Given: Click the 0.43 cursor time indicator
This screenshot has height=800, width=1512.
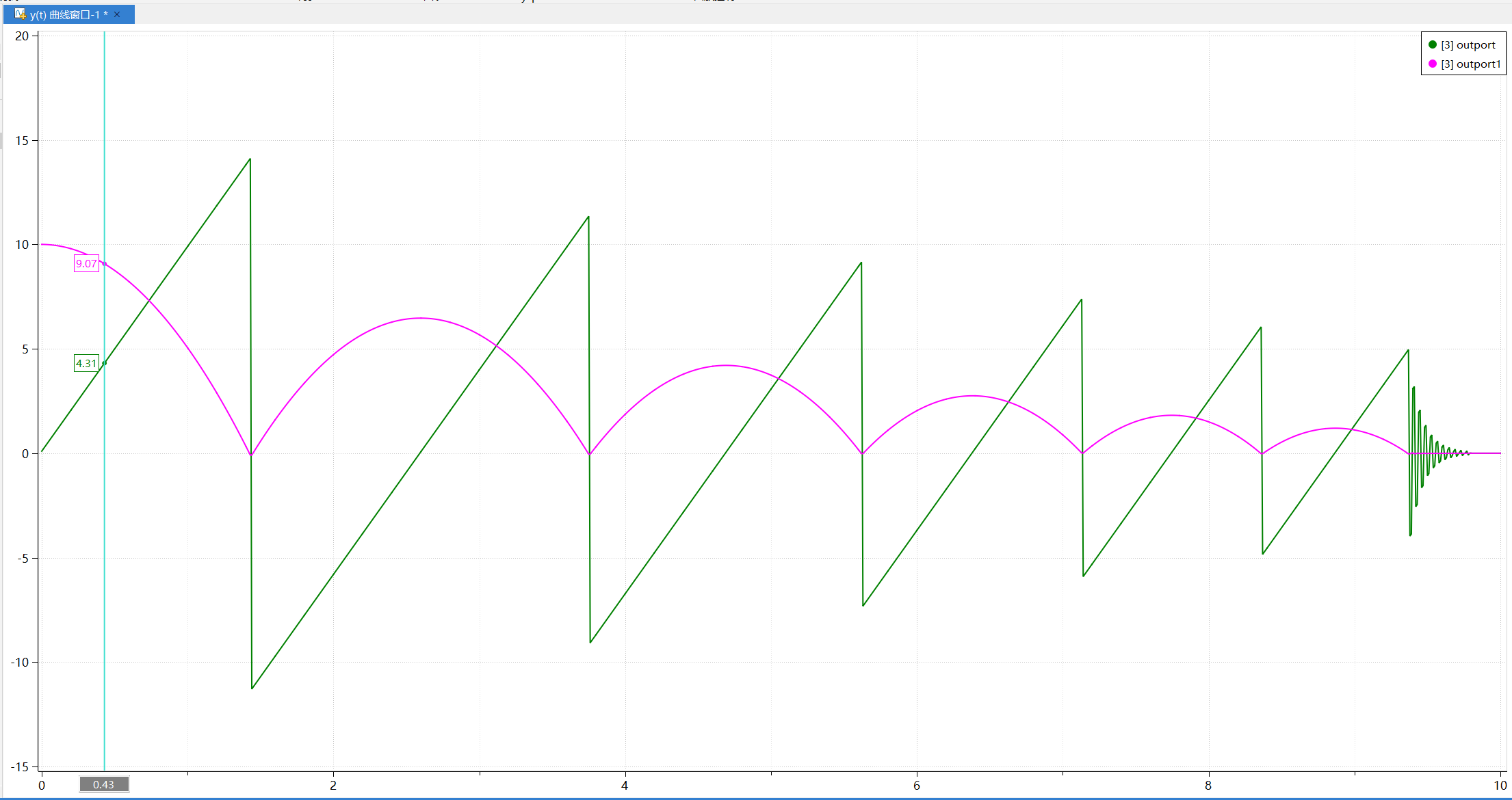Looking at the screenshot, I should coord(104,784).
